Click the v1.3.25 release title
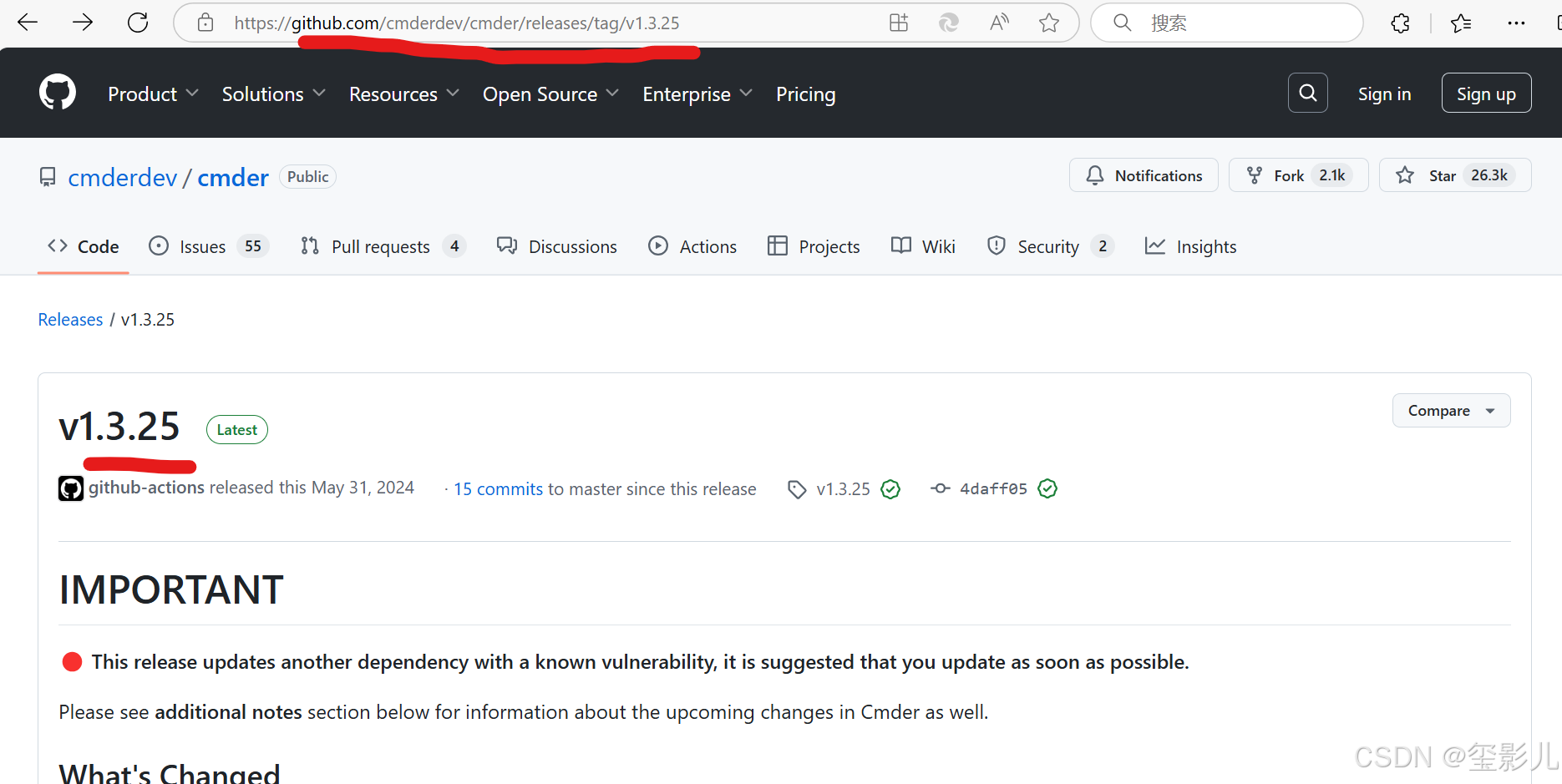The width and height of the screenshot is (1562, 784). 119,427
